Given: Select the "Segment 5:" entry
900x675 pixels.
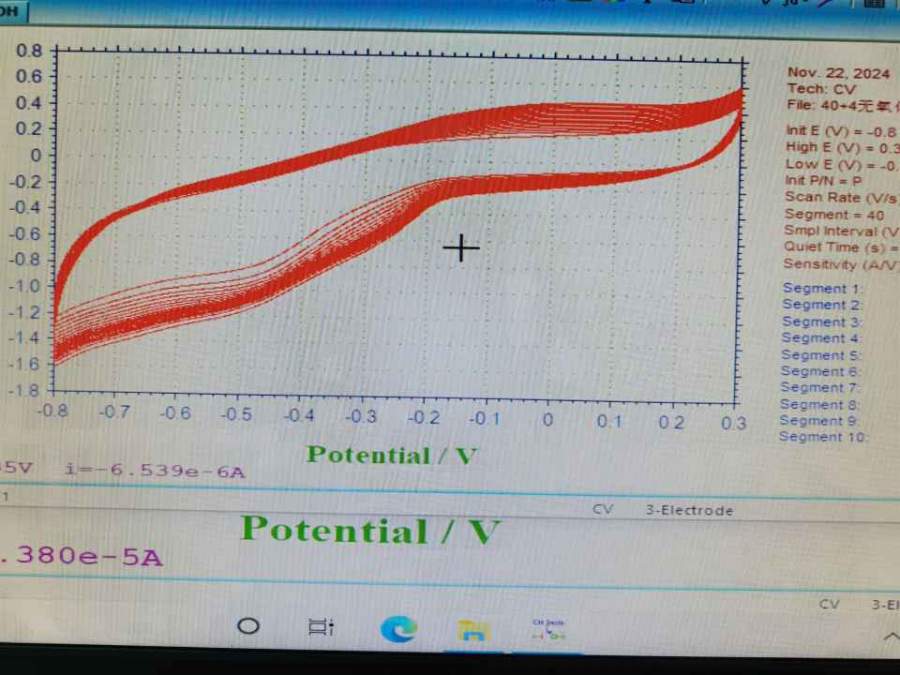Looking at the screenshot, I should click(x=821, y=355).
